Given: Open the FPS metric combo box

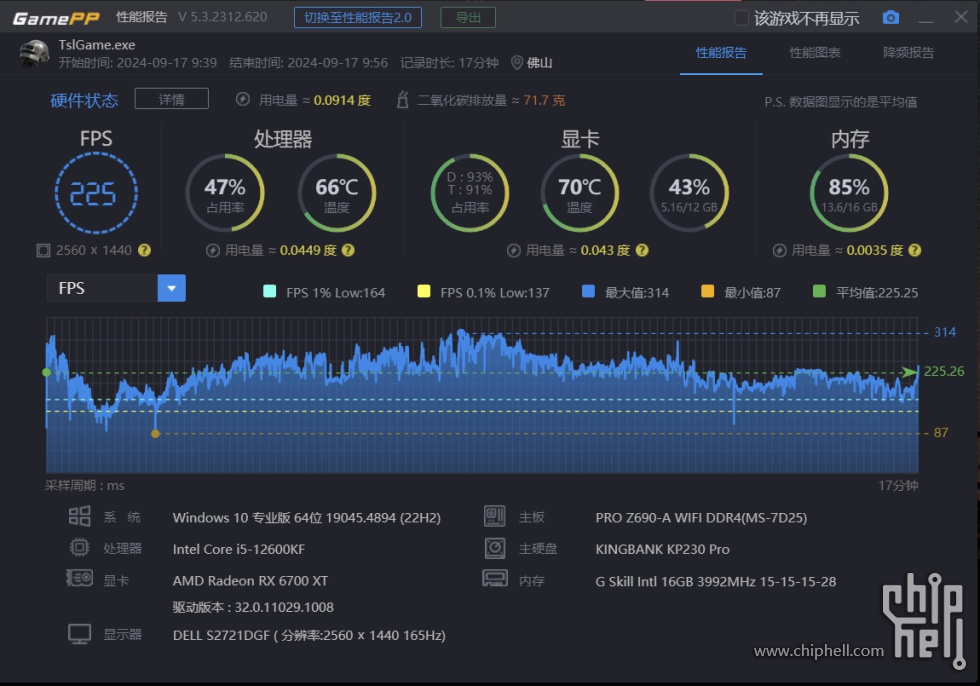Looking at the screenshot, I should coord(116,289).
